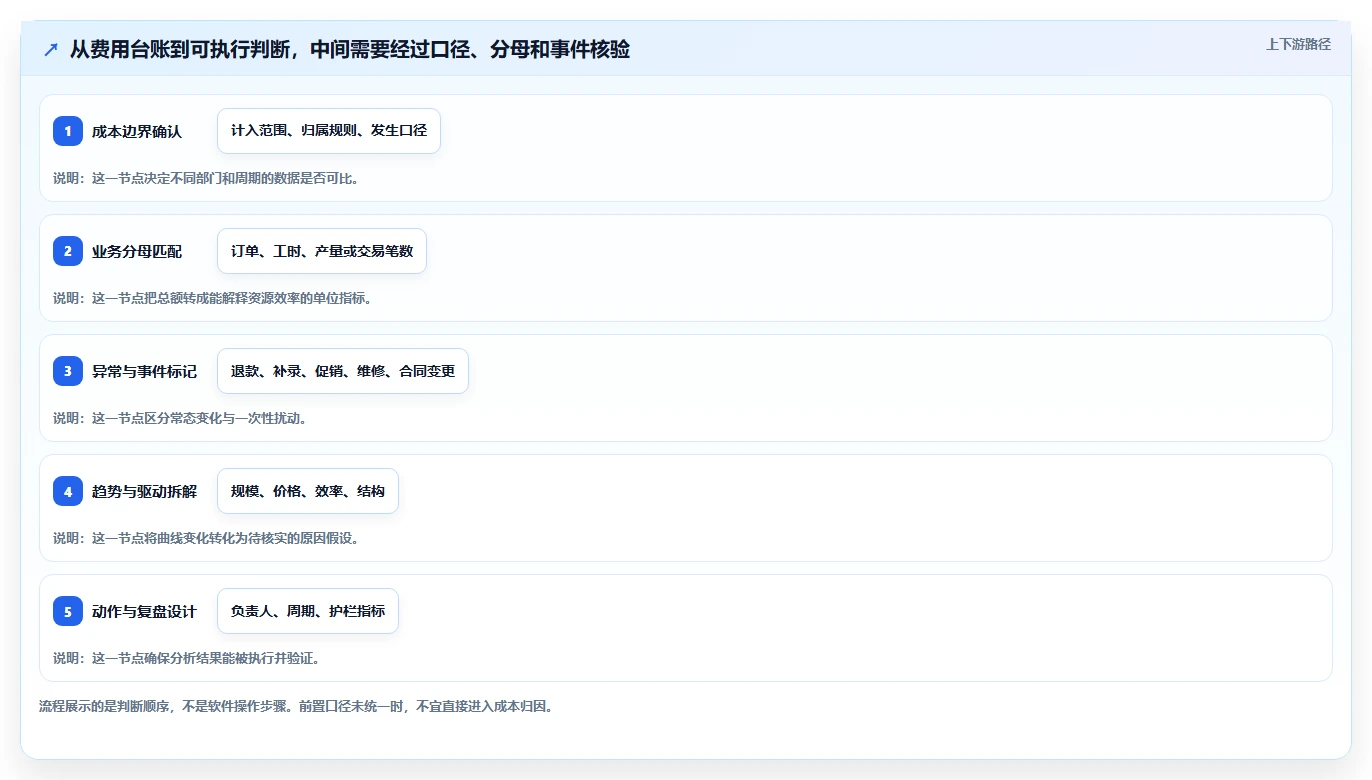The image size is (1372, 780).
Task: Click the 成本边界确认 step title
Action: coord(137,131)
